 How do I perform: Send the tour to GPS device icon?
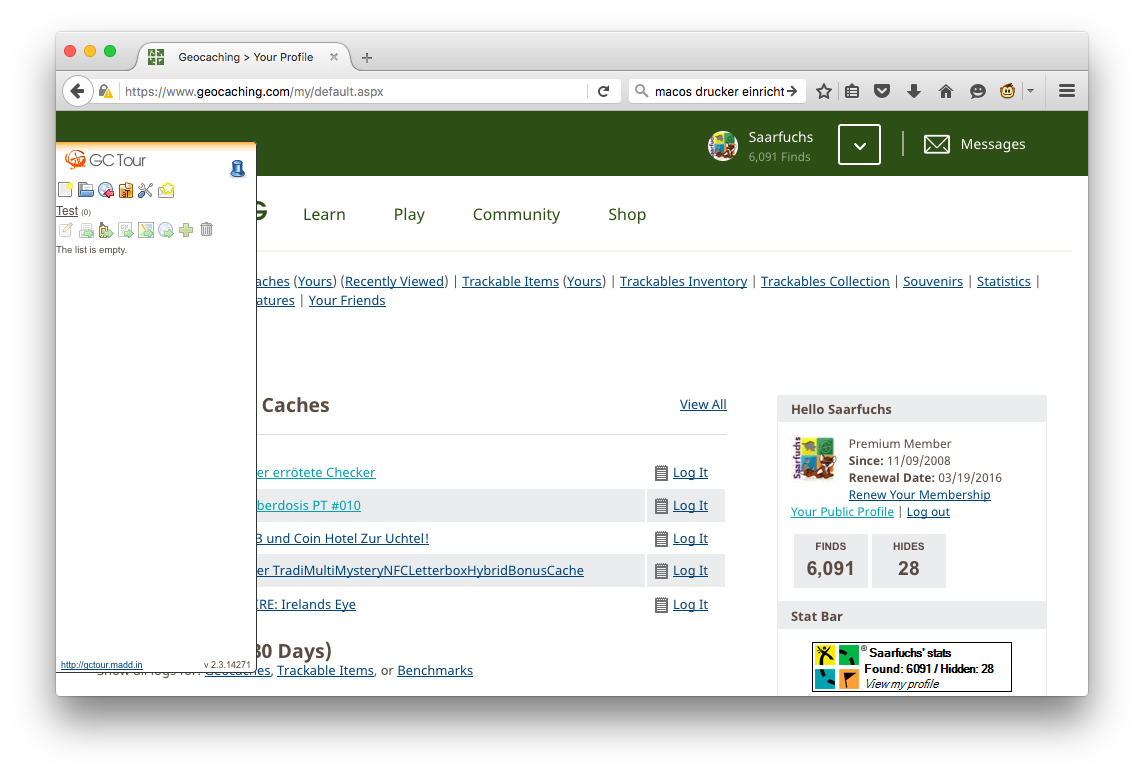(x=106, y=230)
